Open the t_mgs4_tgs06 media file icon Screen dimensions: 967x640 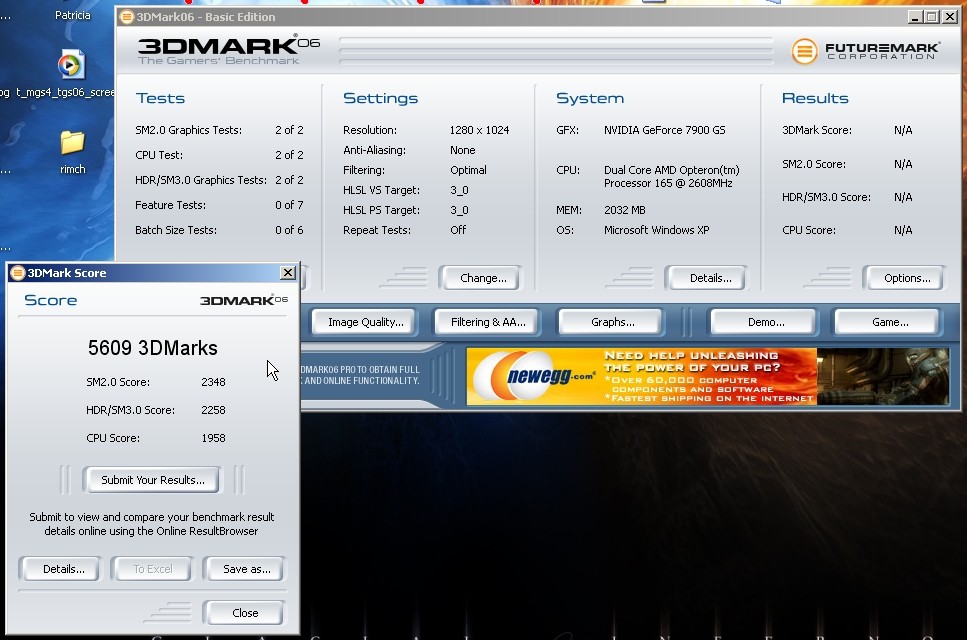pos(71,65)
